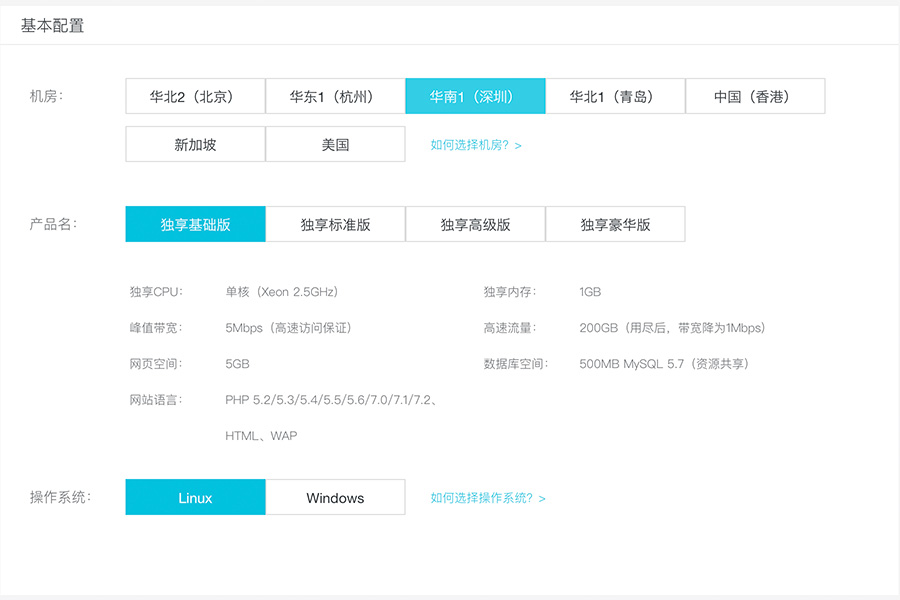Viewport: 900px width, 600px height.
Task: Switch to the 独享豪华版 plan
Action: pos(615,224)
